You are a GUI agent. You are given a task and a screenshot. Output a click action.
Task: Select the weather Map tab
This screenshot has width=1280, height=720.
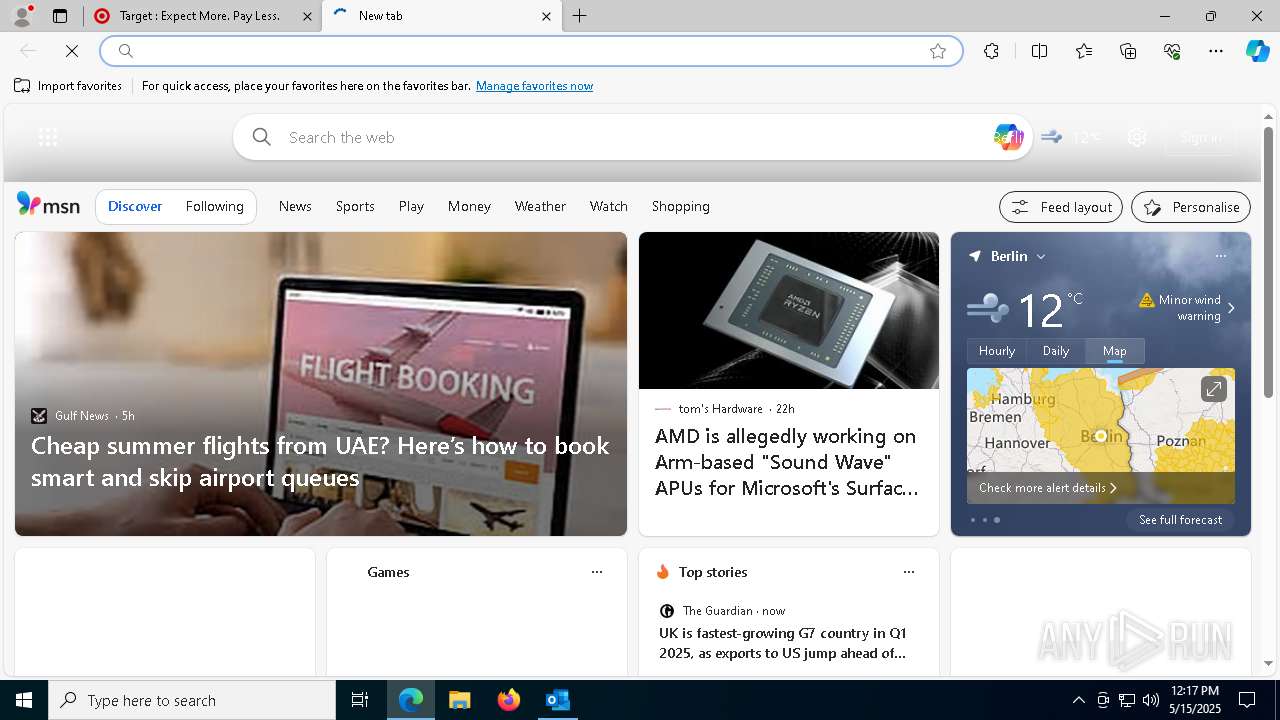(1115, 351)
